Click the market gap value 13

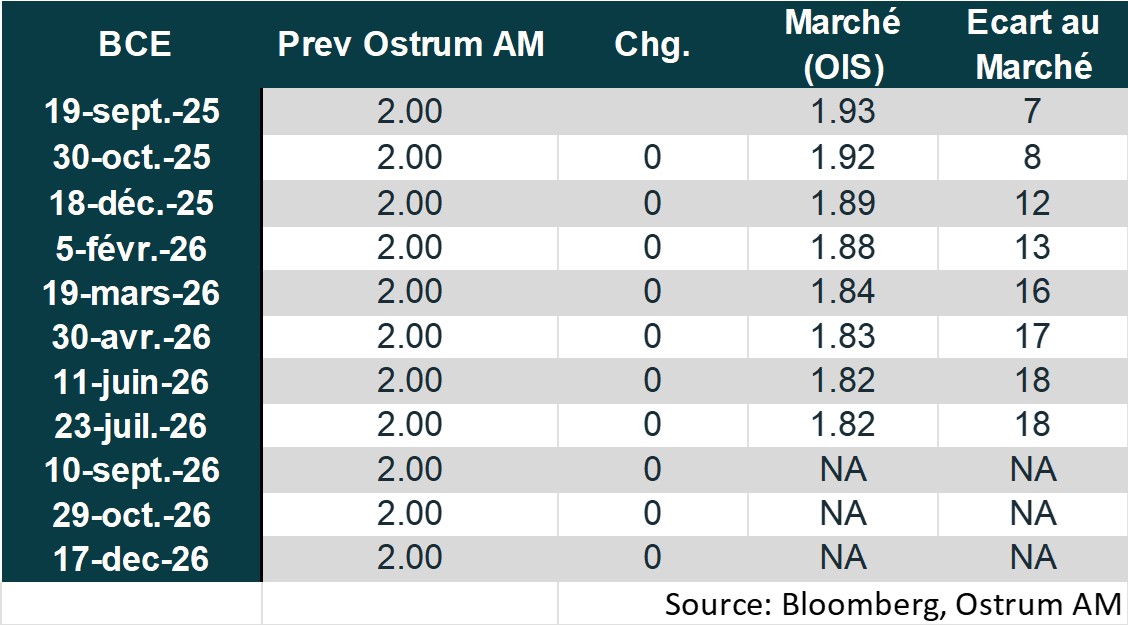coord(1033,247)
